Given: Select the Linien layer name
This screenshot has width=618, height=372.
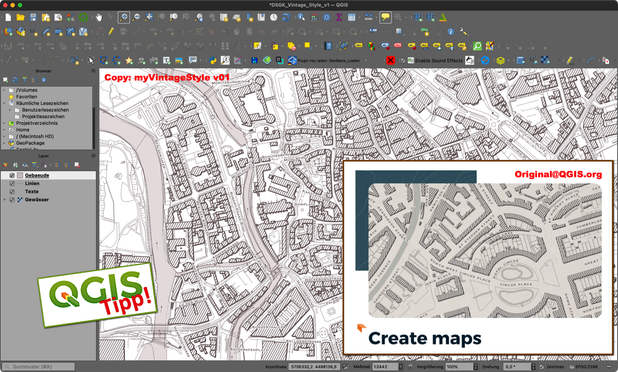Looking at the screenshot, I should pyautogui.click(x=32, y=183).
